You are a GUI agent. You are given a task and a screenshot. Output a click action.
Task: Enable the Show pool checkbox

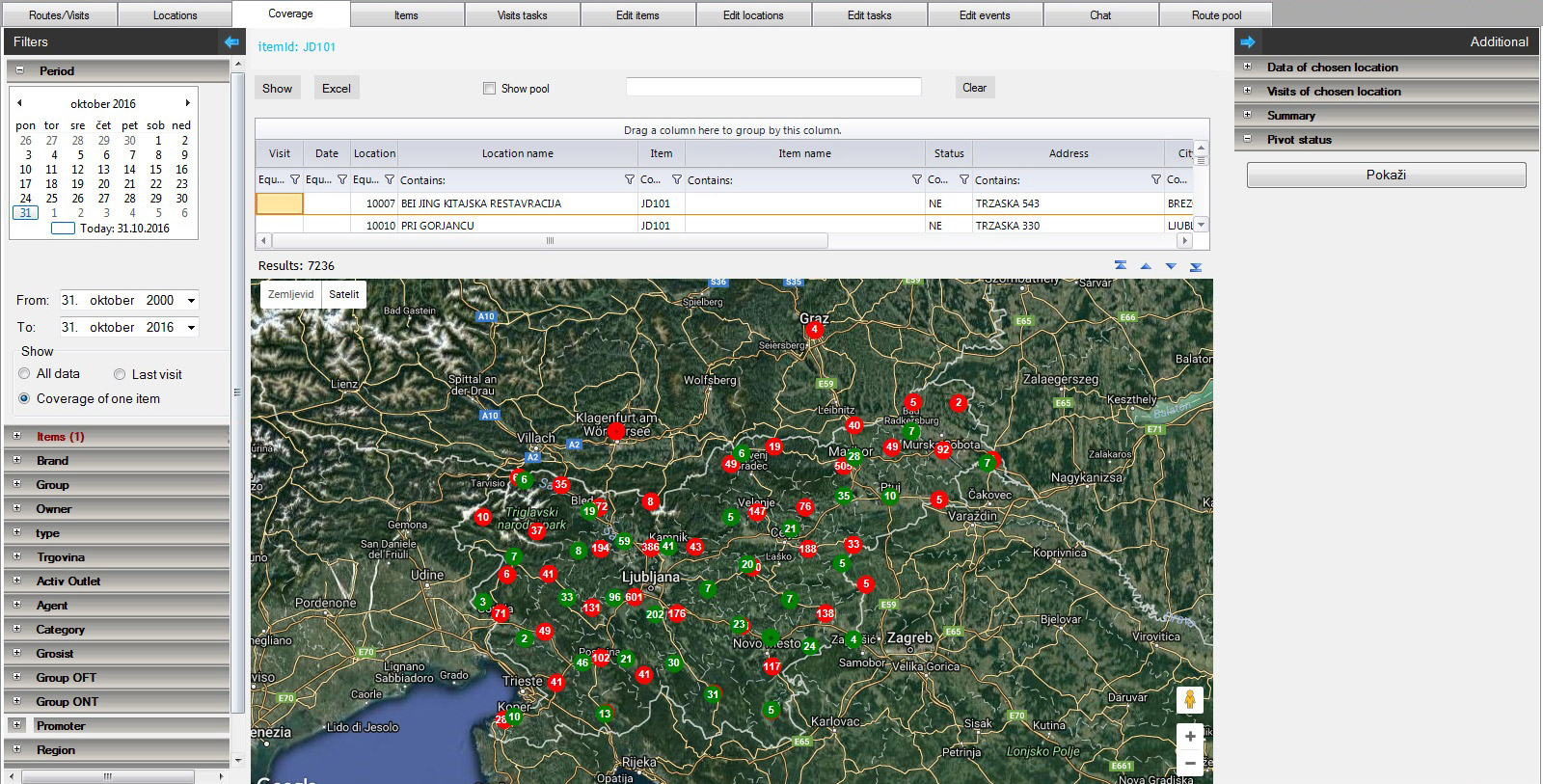pyautogui.click(x=489, y=89)
